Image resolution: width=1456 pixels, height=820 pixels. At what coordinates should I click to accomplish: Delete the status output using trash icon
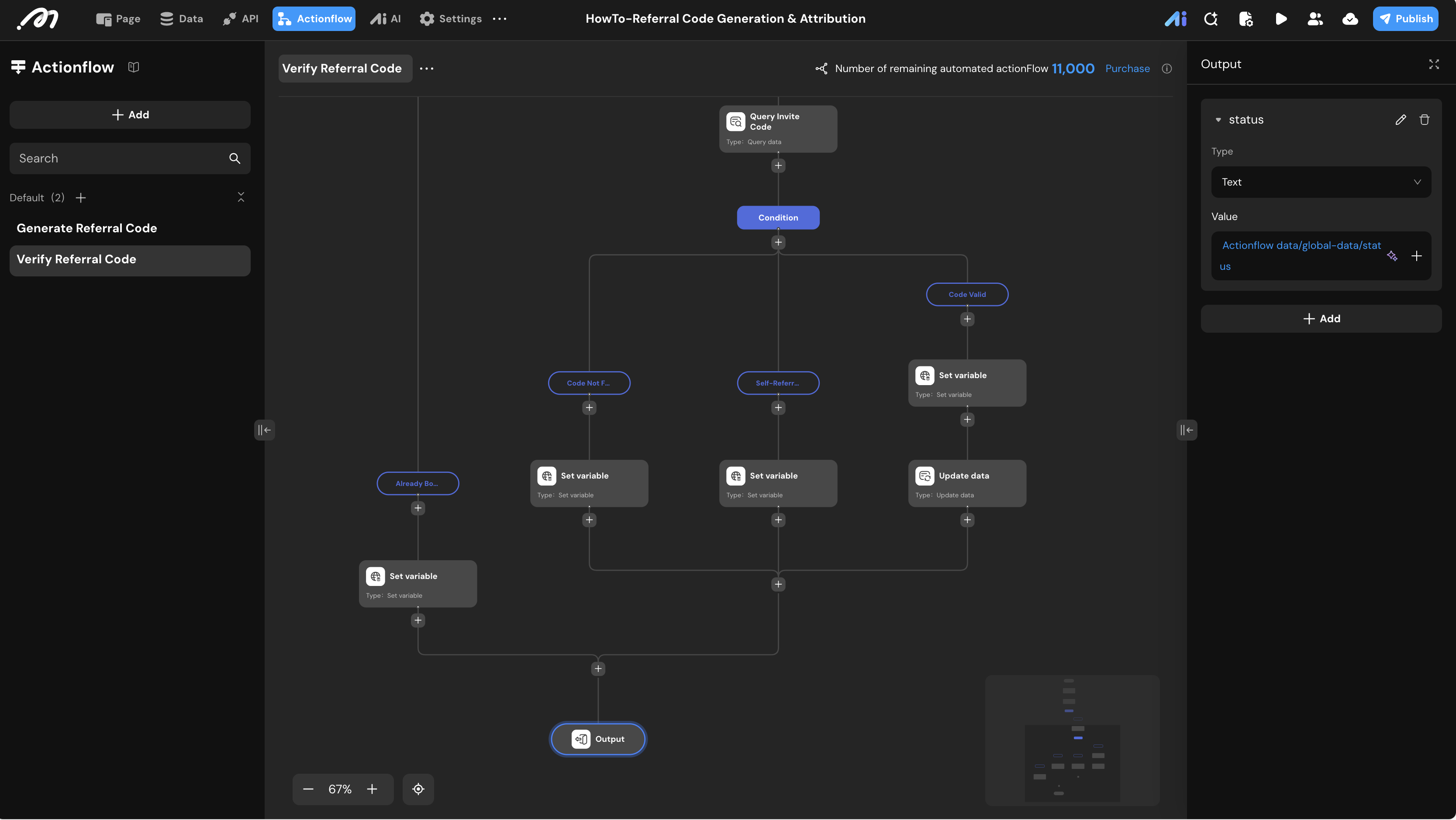coord(1424,120)
